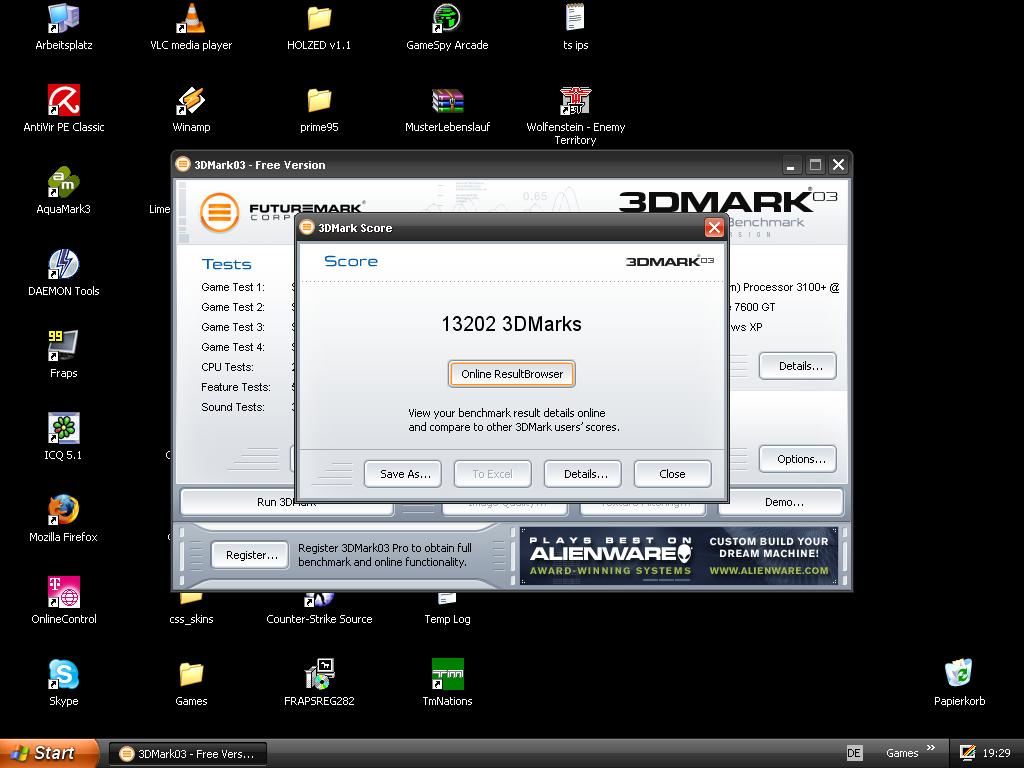Launch TmNations shortcut
The width and height of the screenshot is (1024, 768).
tap(447, 683)
